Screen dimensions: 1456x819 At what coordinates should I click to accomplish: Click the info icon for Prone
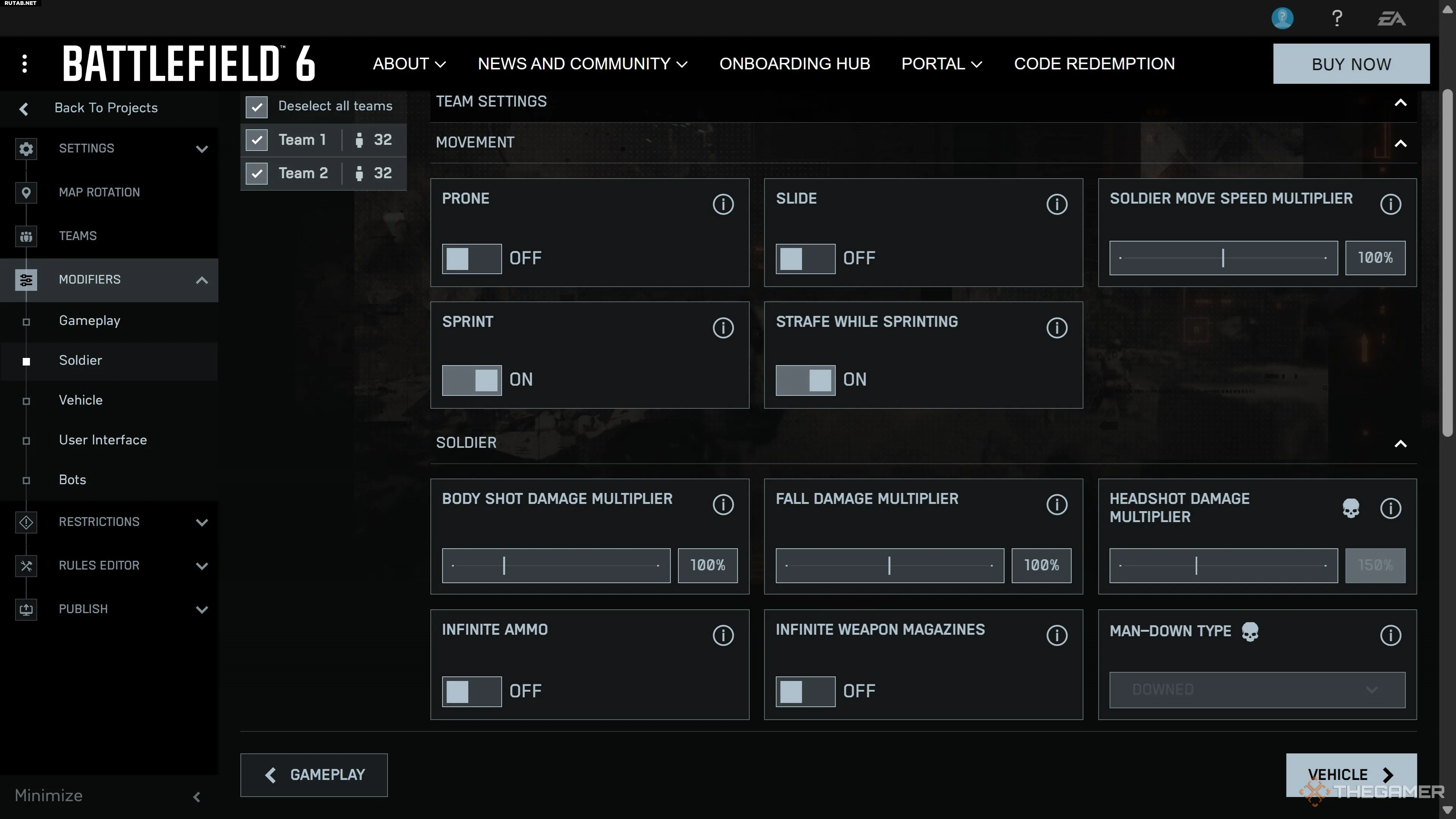[x=723, y=204]
